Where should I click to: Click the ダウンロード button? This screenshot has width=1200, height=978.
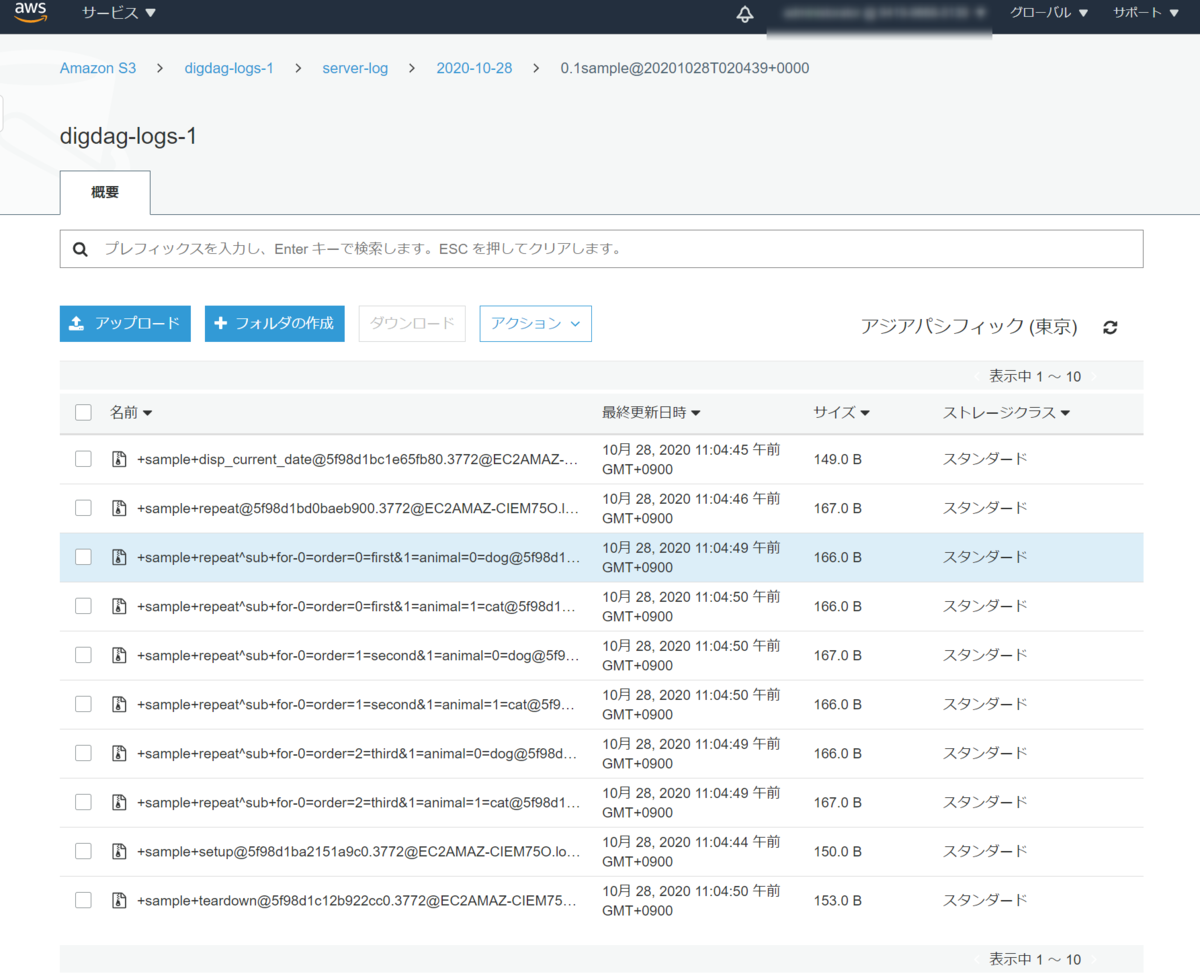tap(412, 324)
